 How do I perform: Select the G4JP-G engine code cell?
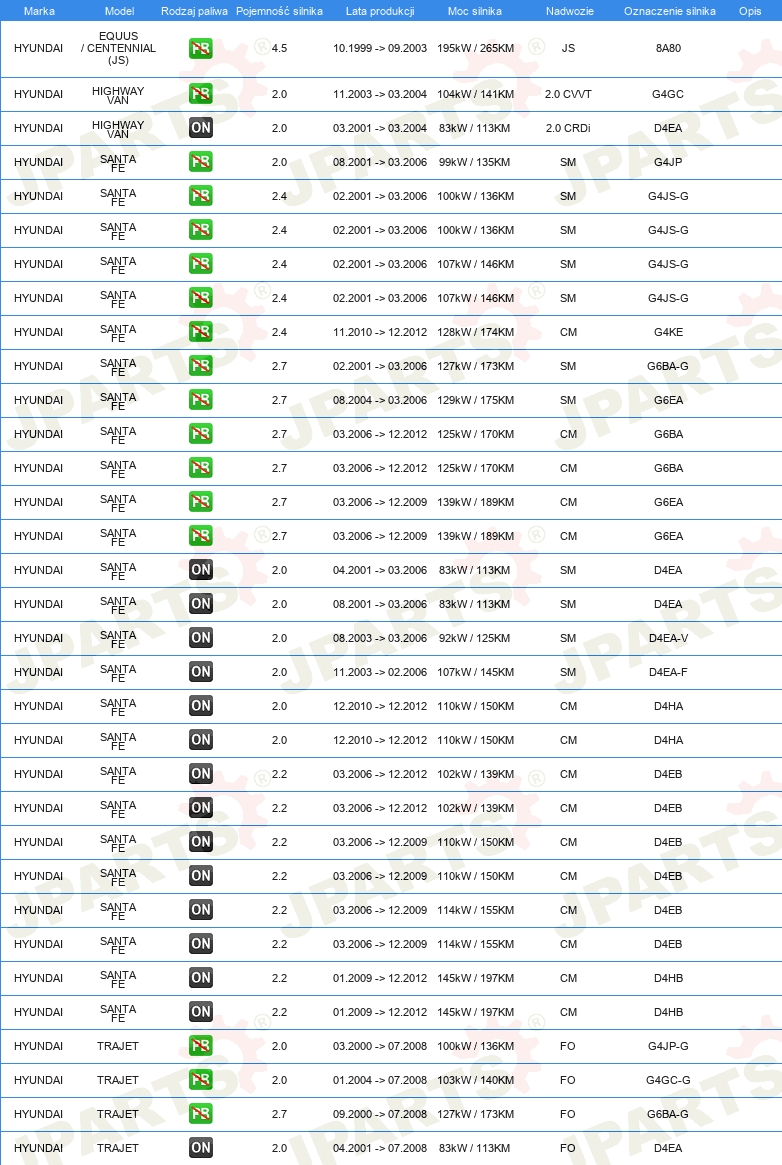click(x=668, y=1045)
